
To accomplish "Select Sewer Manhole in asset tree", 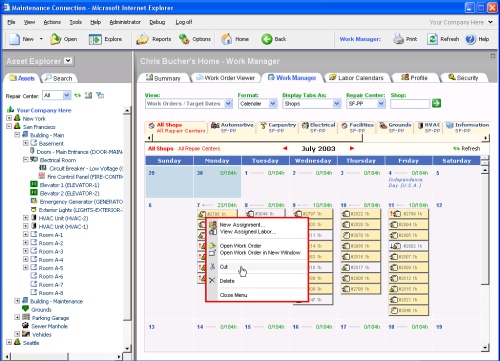I will tap(49, 326).
